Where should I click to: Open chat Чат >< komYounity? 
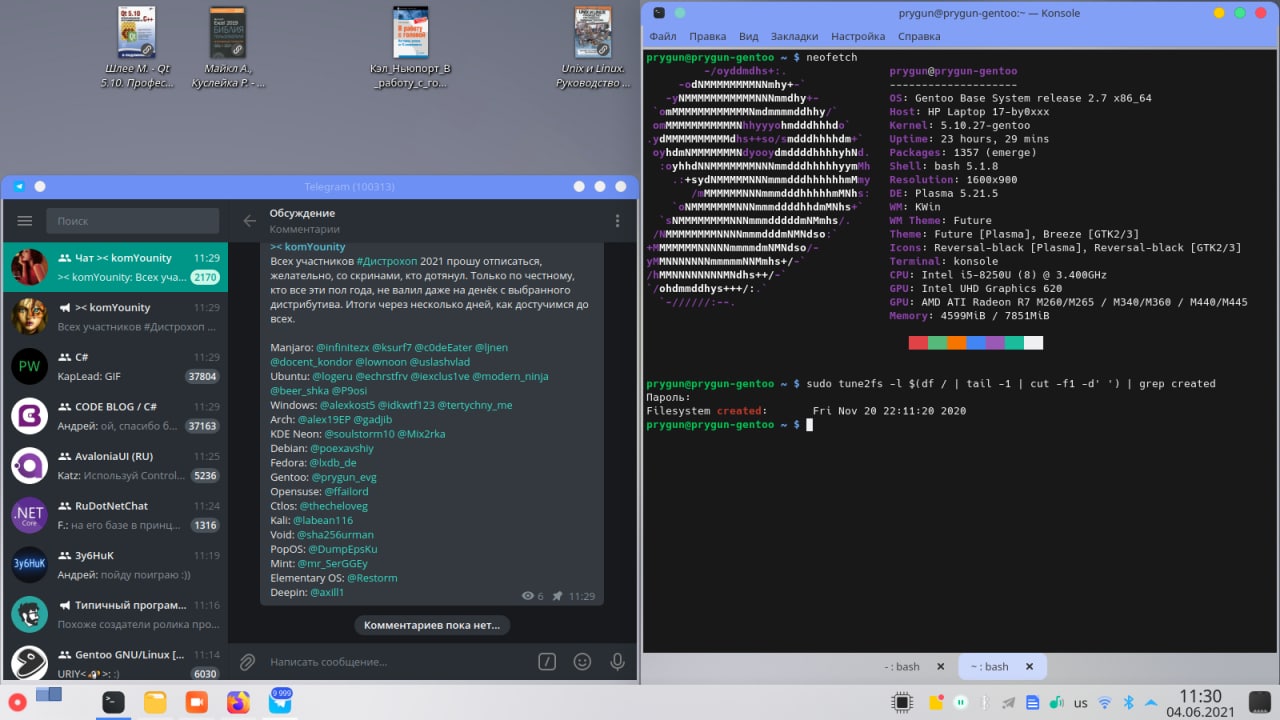[114, 267]
